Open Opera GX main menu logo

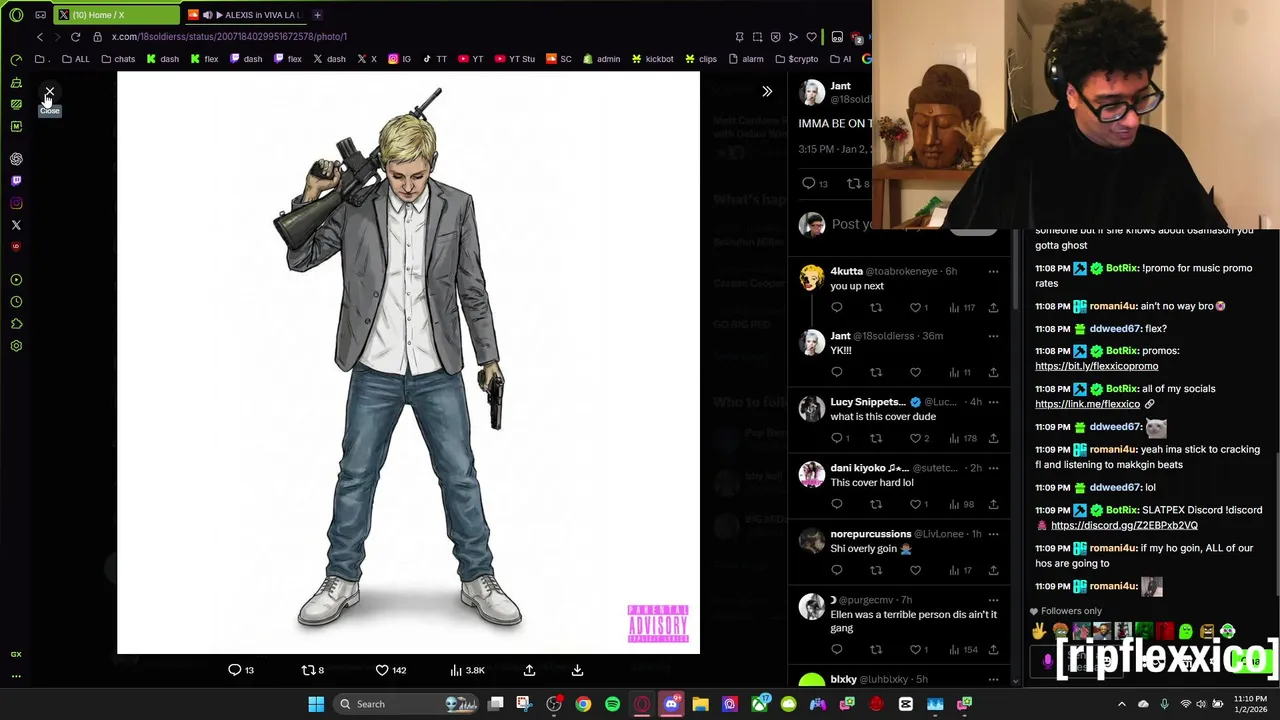[x=16, y=15]
